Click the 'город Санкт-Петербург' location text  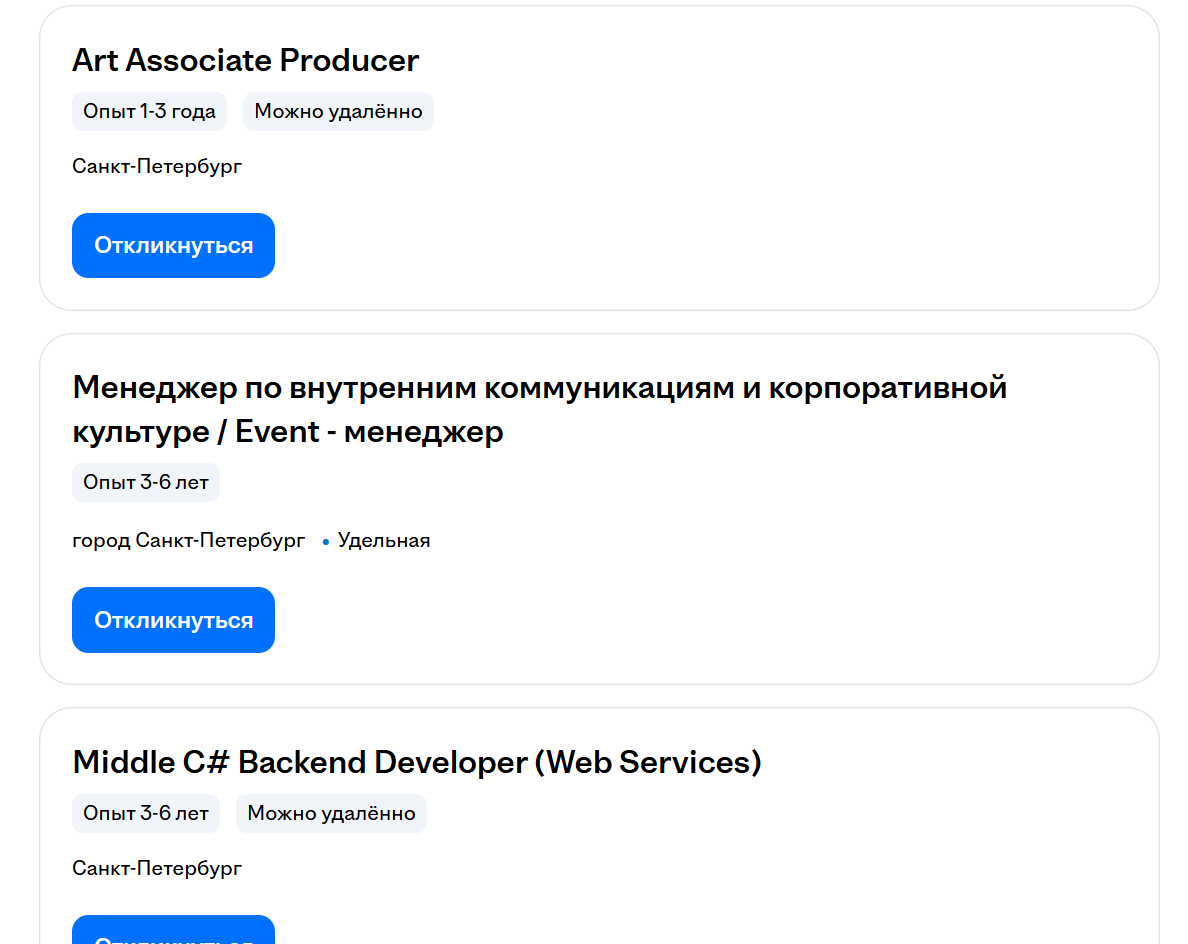coord(189,541)
